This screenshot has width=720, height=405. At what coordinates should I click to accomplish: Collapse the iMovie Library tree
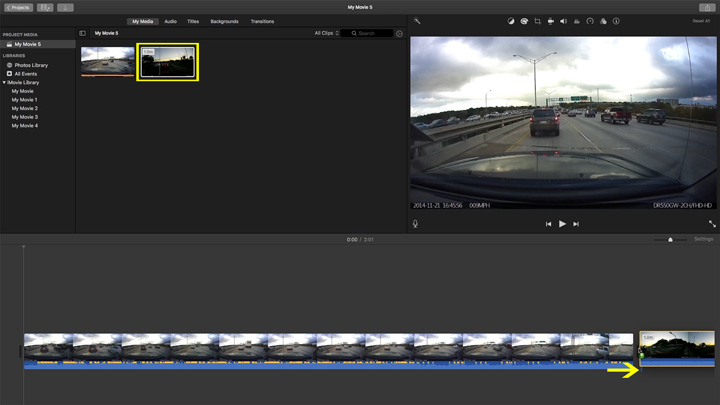(4, 82)
